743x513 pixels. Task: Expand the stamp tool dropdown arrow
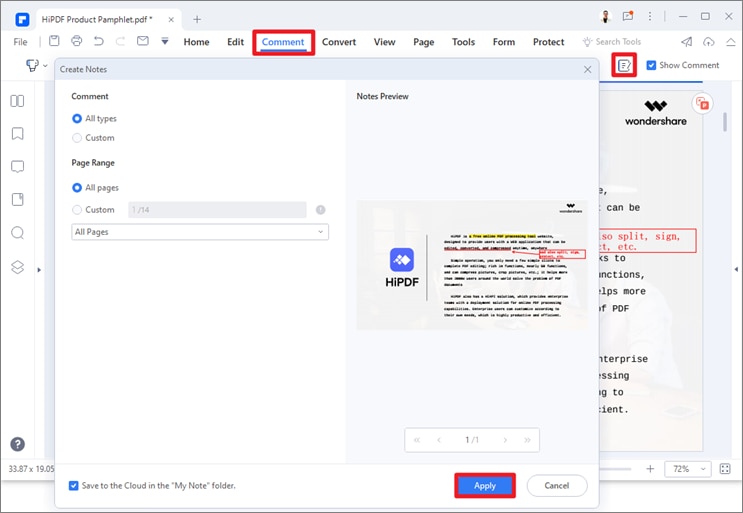point(45,65)
